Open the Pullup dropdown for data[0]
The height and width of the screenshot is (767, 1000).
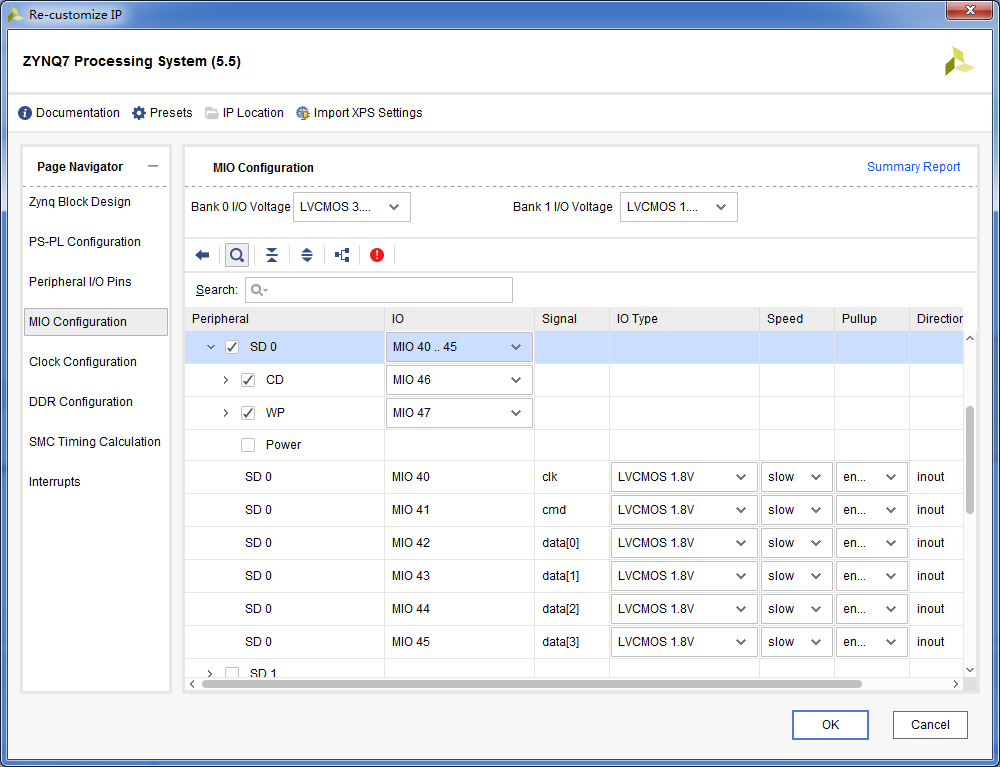coord(872,543)
